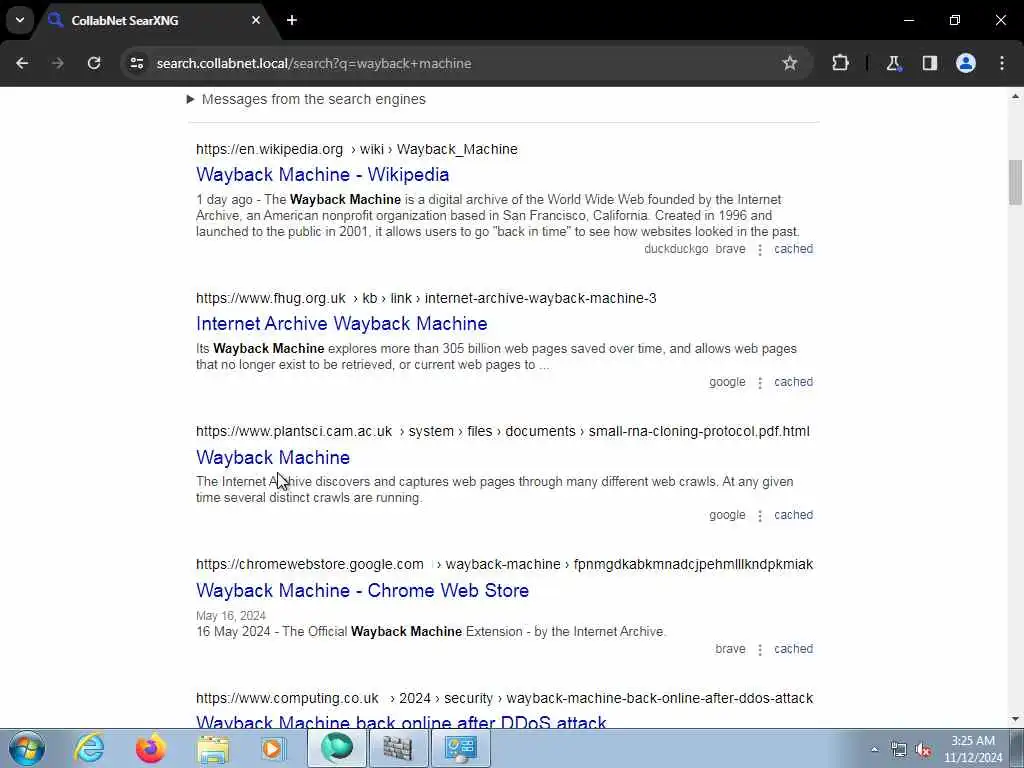Show hidden system tray icons

874,749
